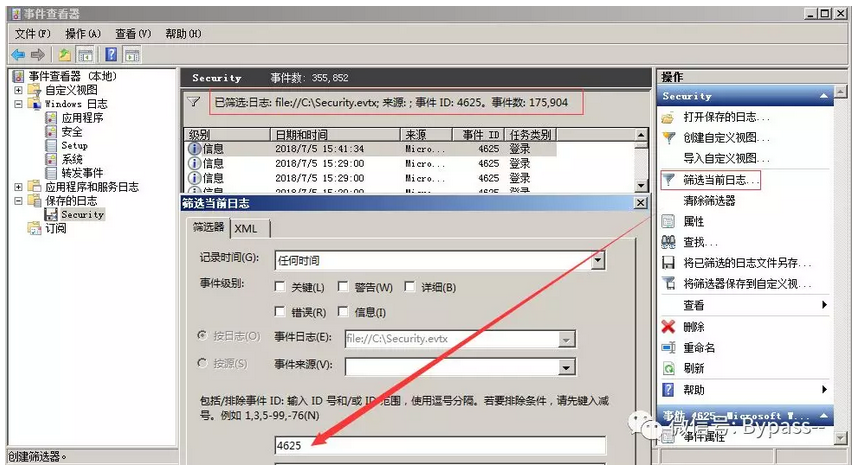Click the event ID input field containing 4625

coord(440,446)
